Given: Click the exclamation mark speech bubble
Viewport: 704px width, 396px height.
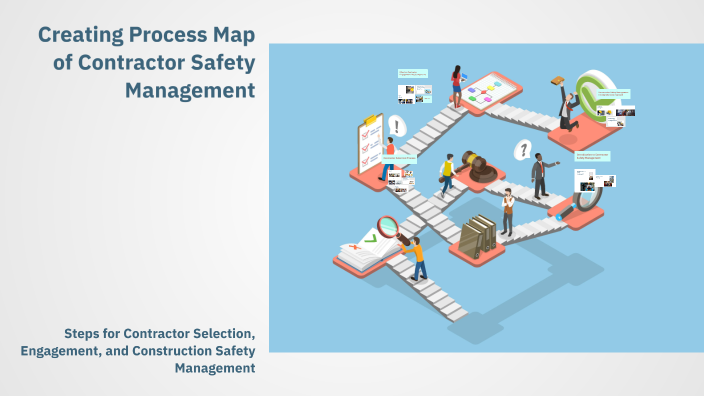Looking at the screenshot, I should [x=397, y=126].
